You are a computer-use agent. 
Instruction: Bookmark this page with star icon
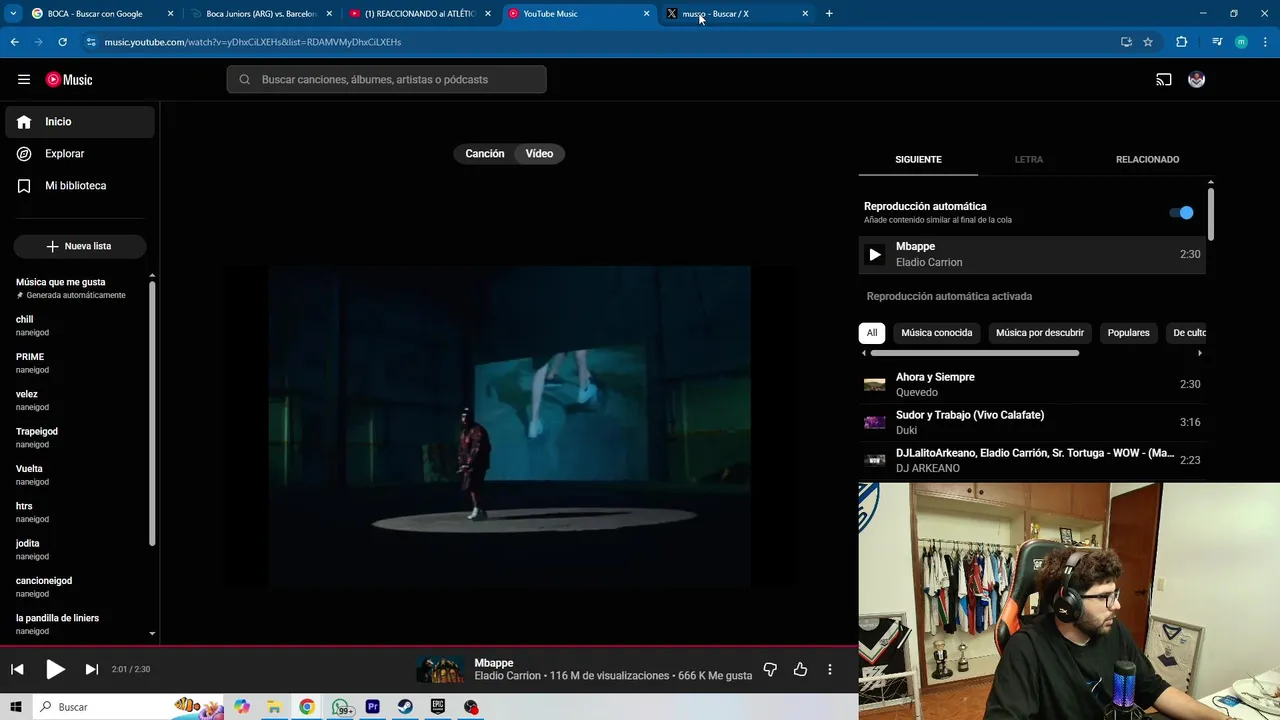[x=1148, y=42]
